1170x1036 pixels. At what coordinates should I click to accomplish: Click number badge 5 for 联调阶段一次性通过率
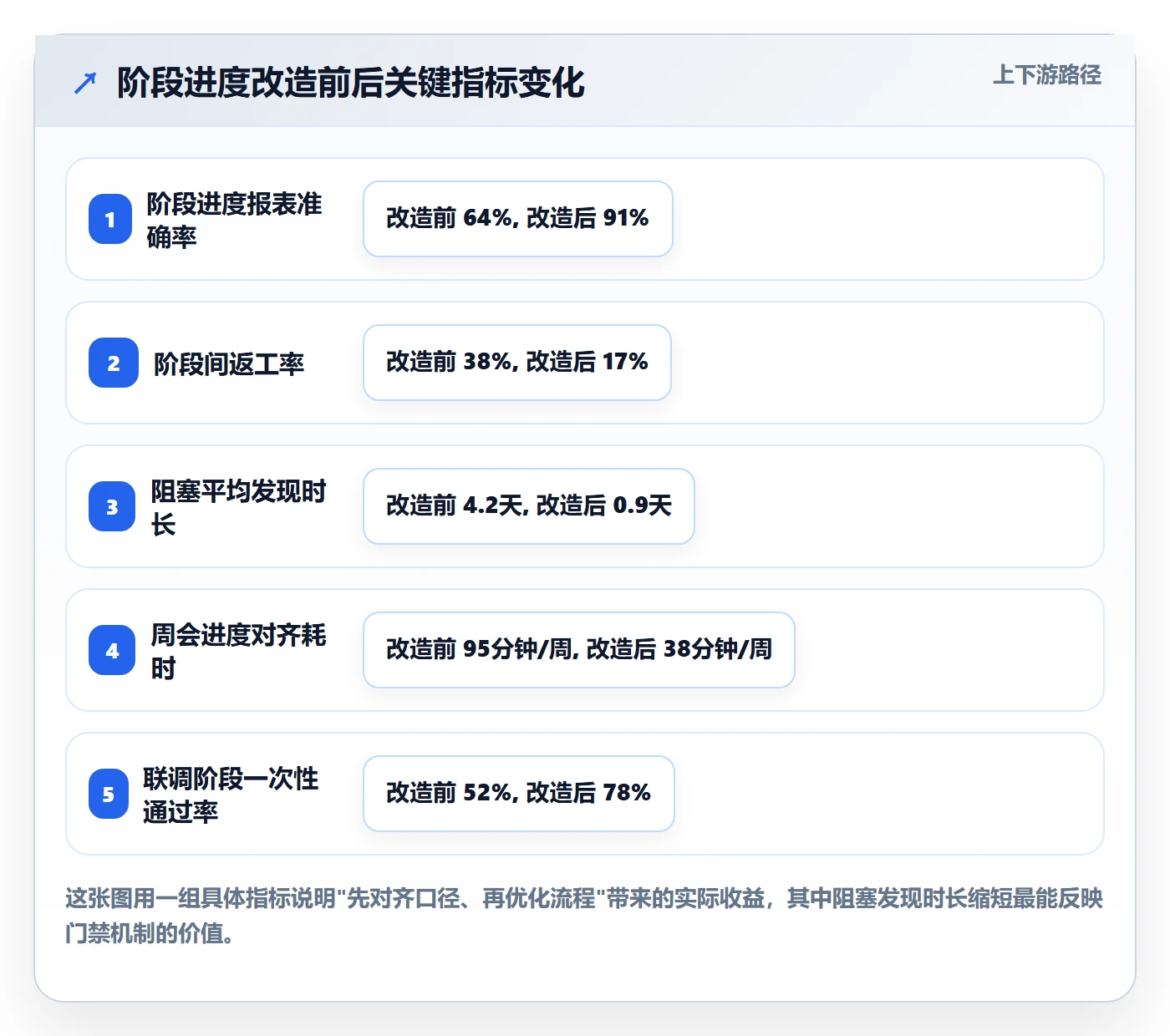point(109,794)
